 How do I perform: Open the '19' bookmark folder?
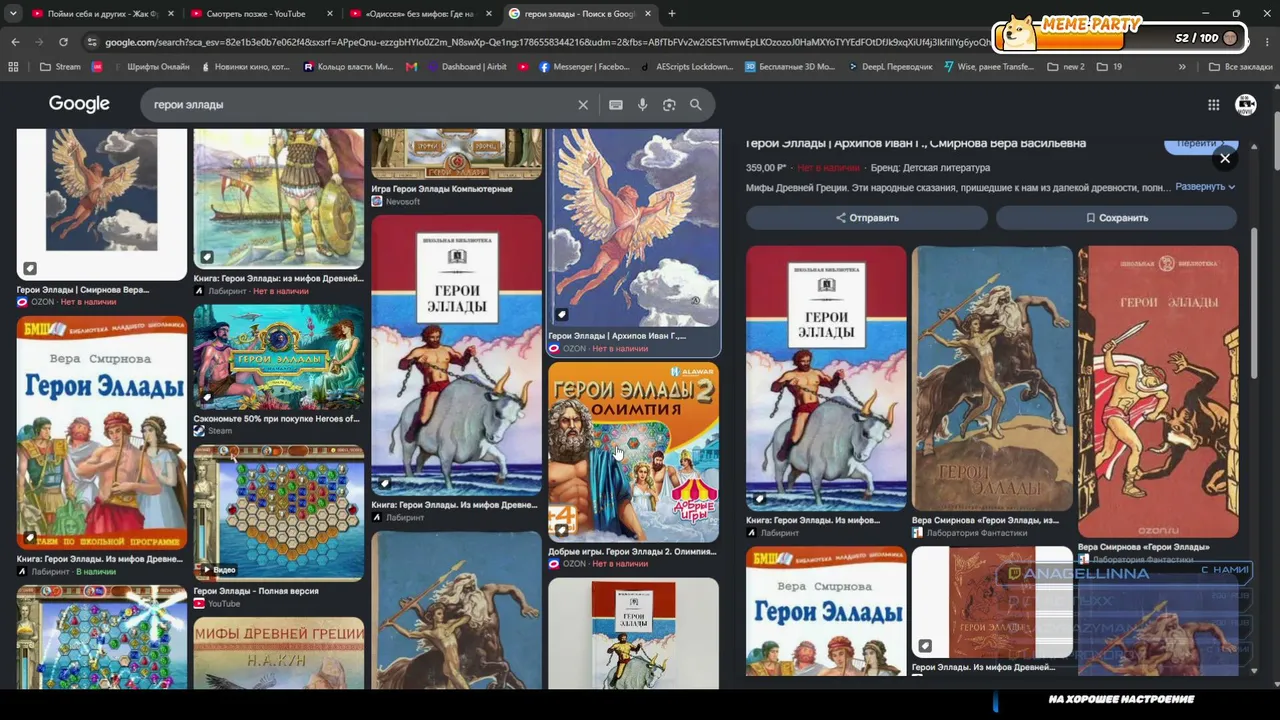point(1110,67)
